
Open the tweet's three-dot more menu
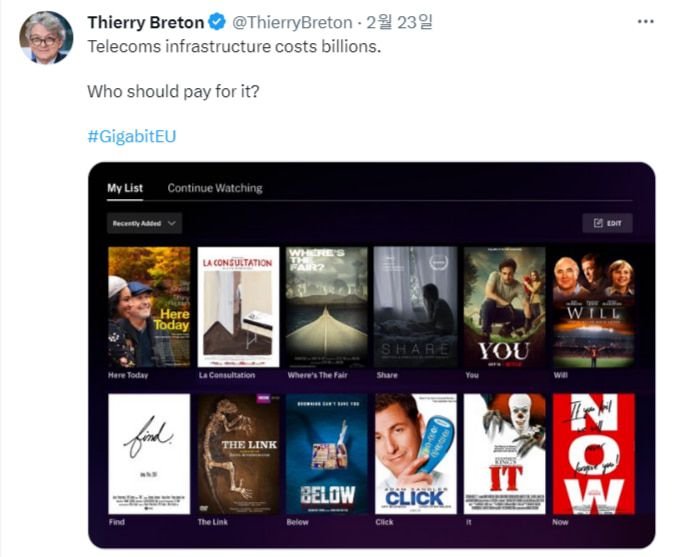tap(645, 21)
